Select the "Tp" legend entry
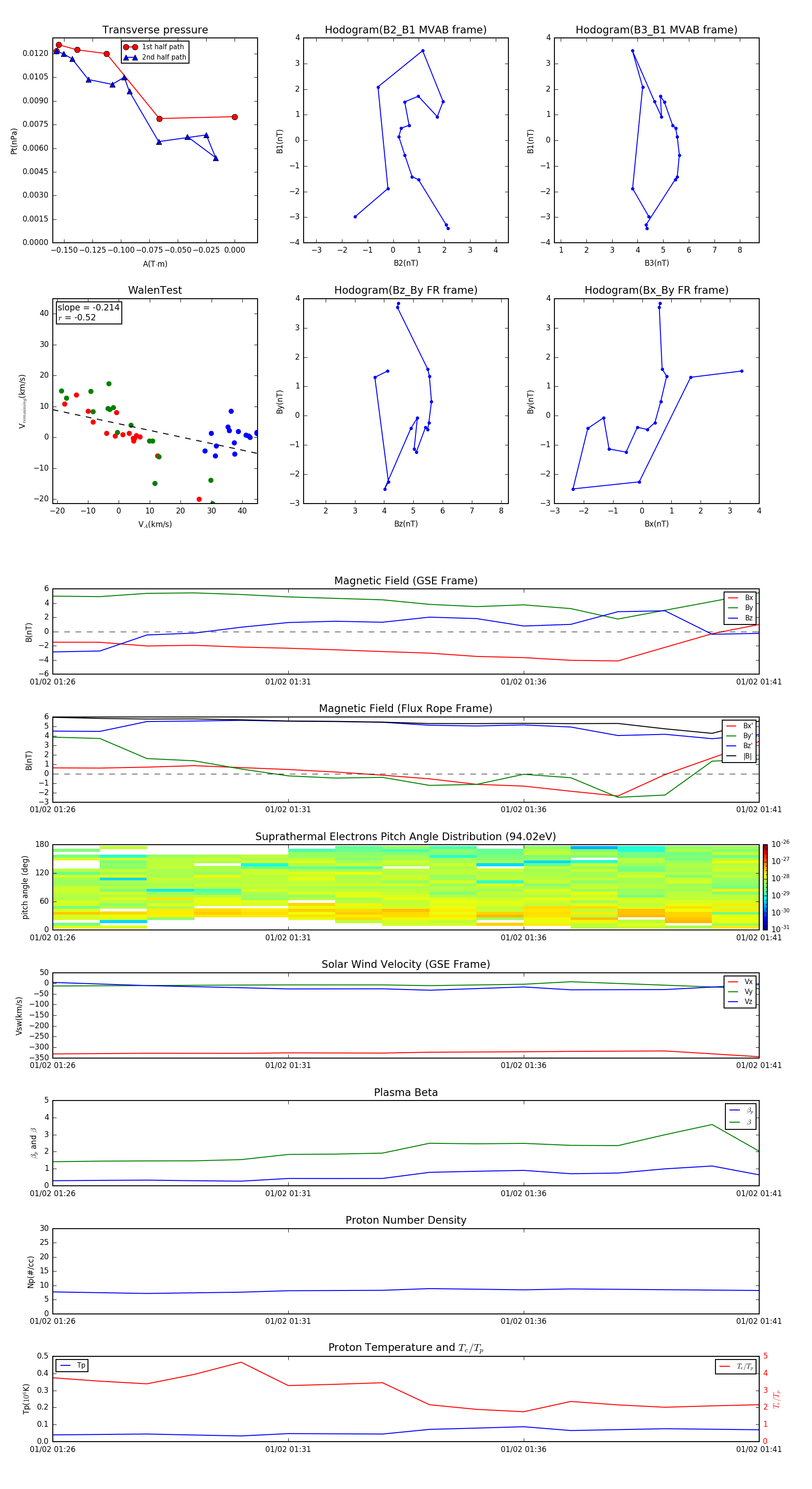 coord(72,1365)
